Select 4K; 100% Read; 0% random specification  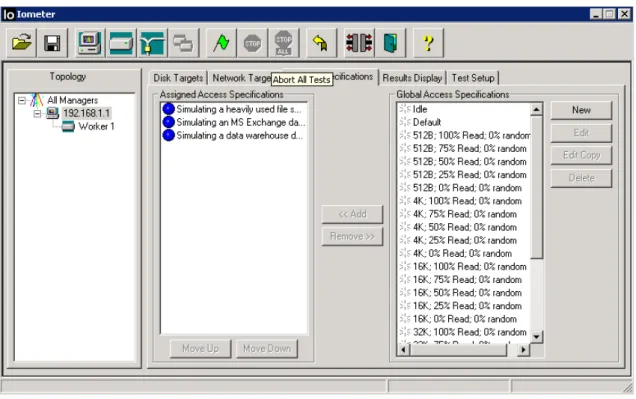pyautogui.click(x=467, y=201)
